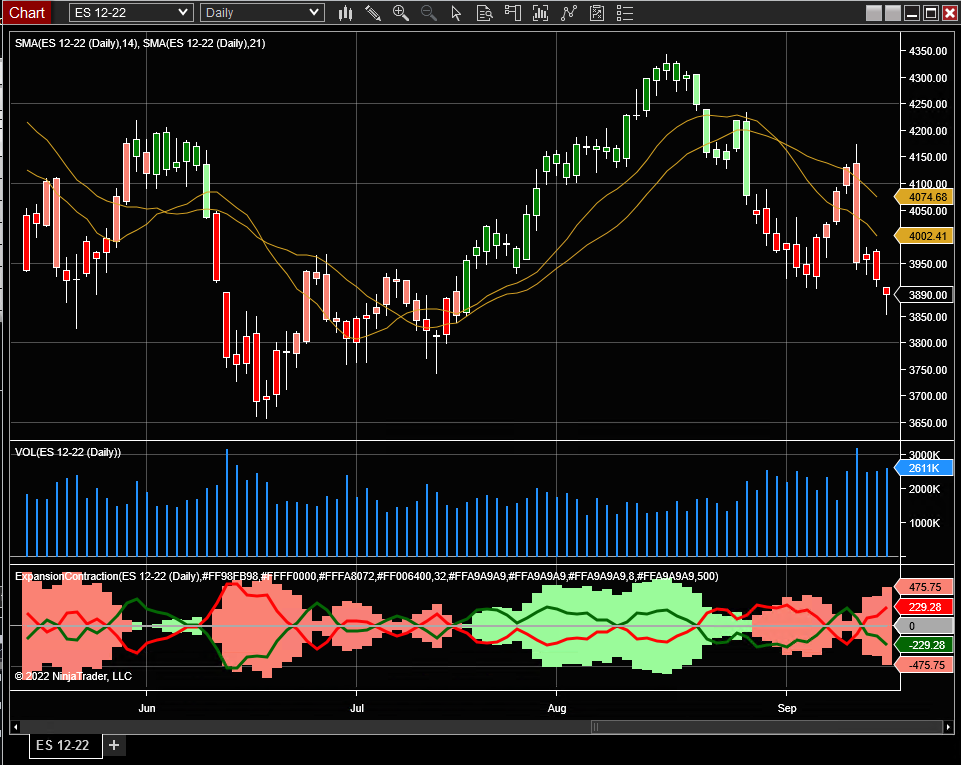
Task: Open the Drawing Tools pencil icon
Action: coord(373,13)
